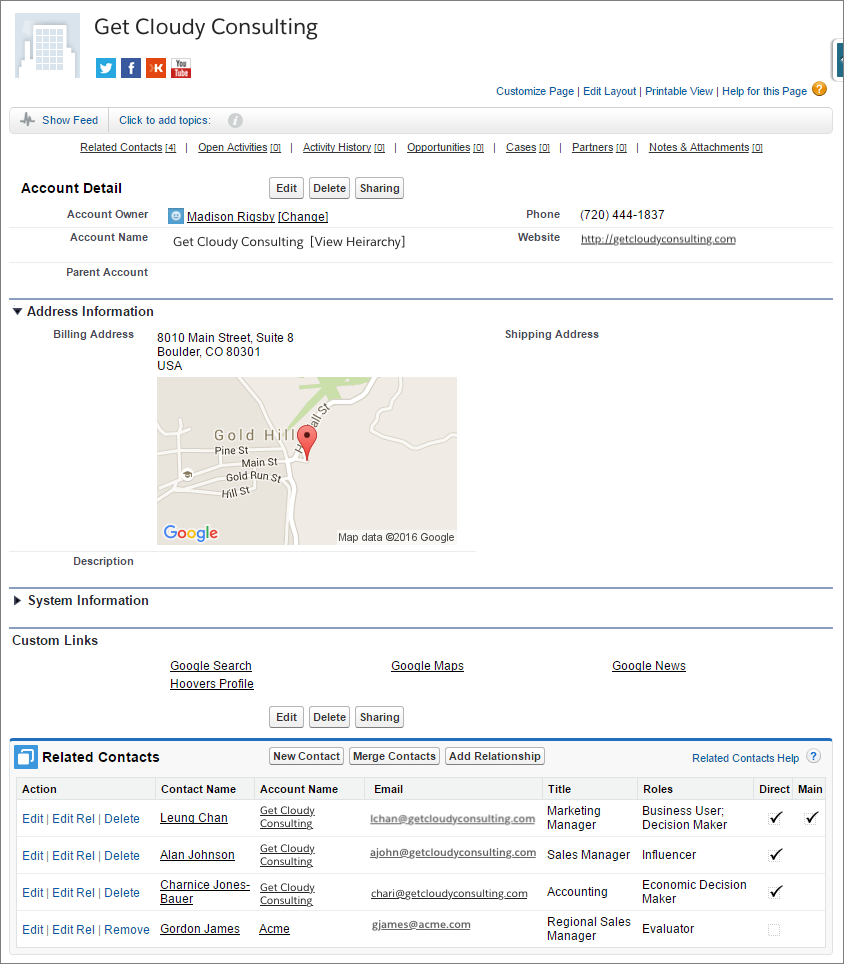This screenshot has width=844, height=964.
Task: Sort by Contact Name column header
Action: point(198,789)
